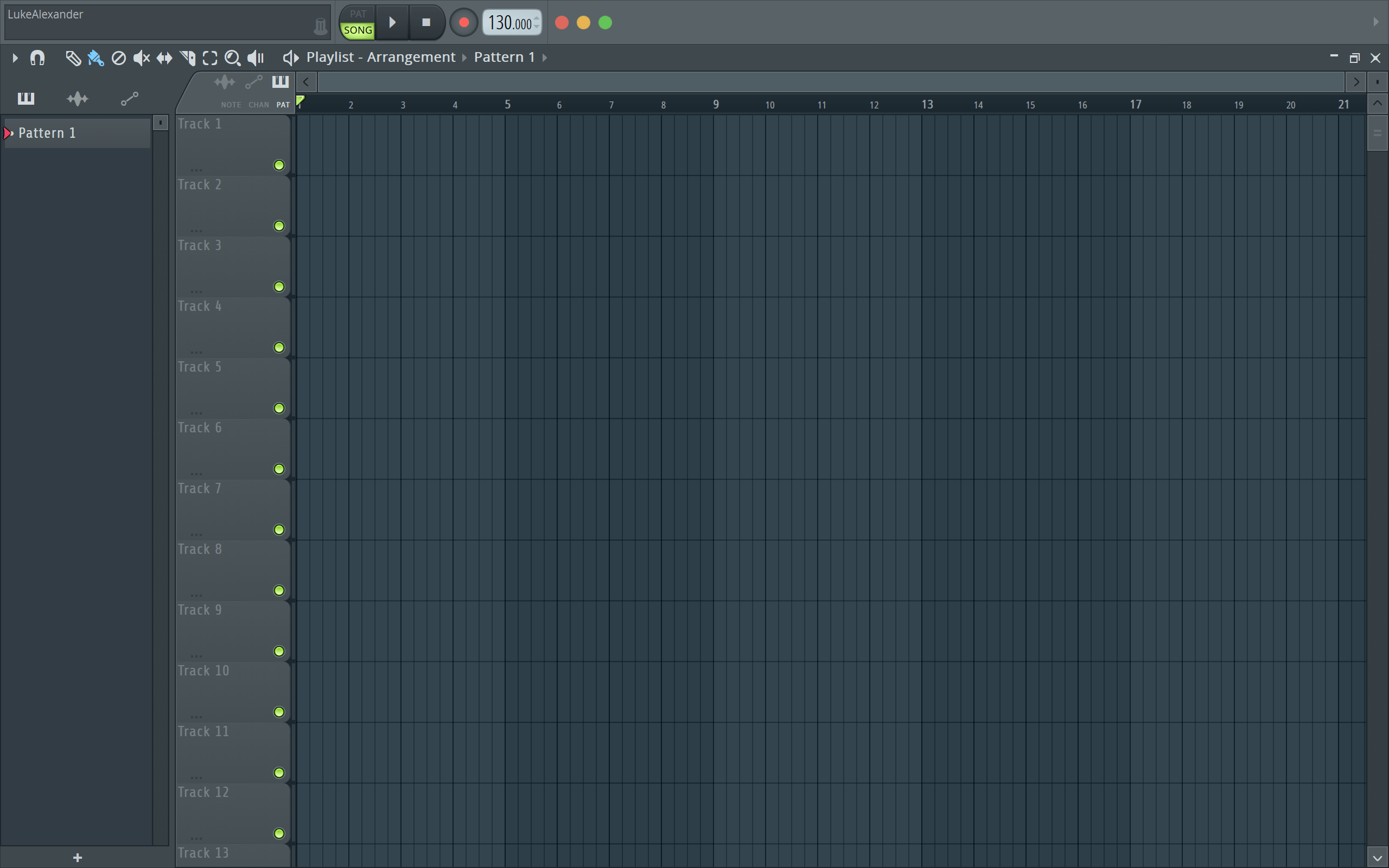
Task: Click the picker panel scroll button
Action: (160, 123)
